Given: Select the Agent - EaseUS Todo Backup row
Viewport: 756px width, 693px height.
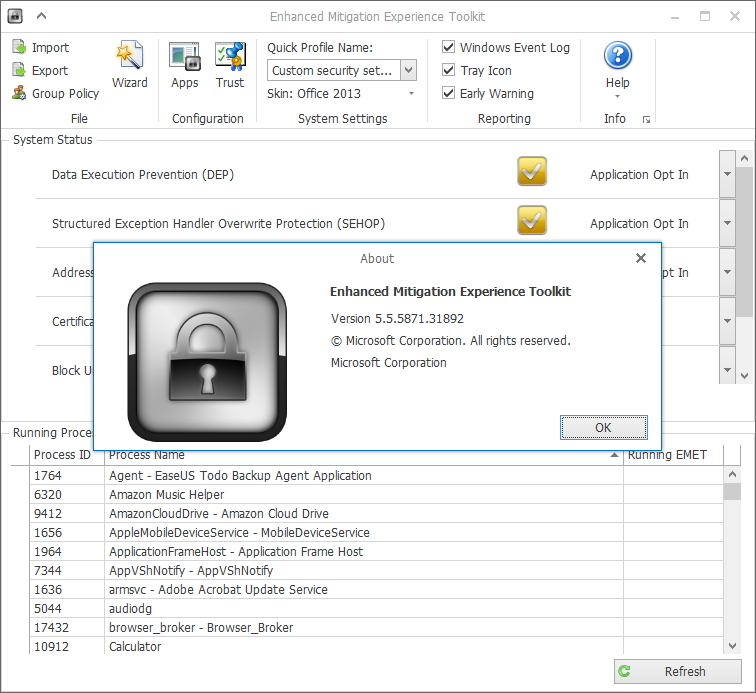Looking at the screenshot, I should [376, 476].
